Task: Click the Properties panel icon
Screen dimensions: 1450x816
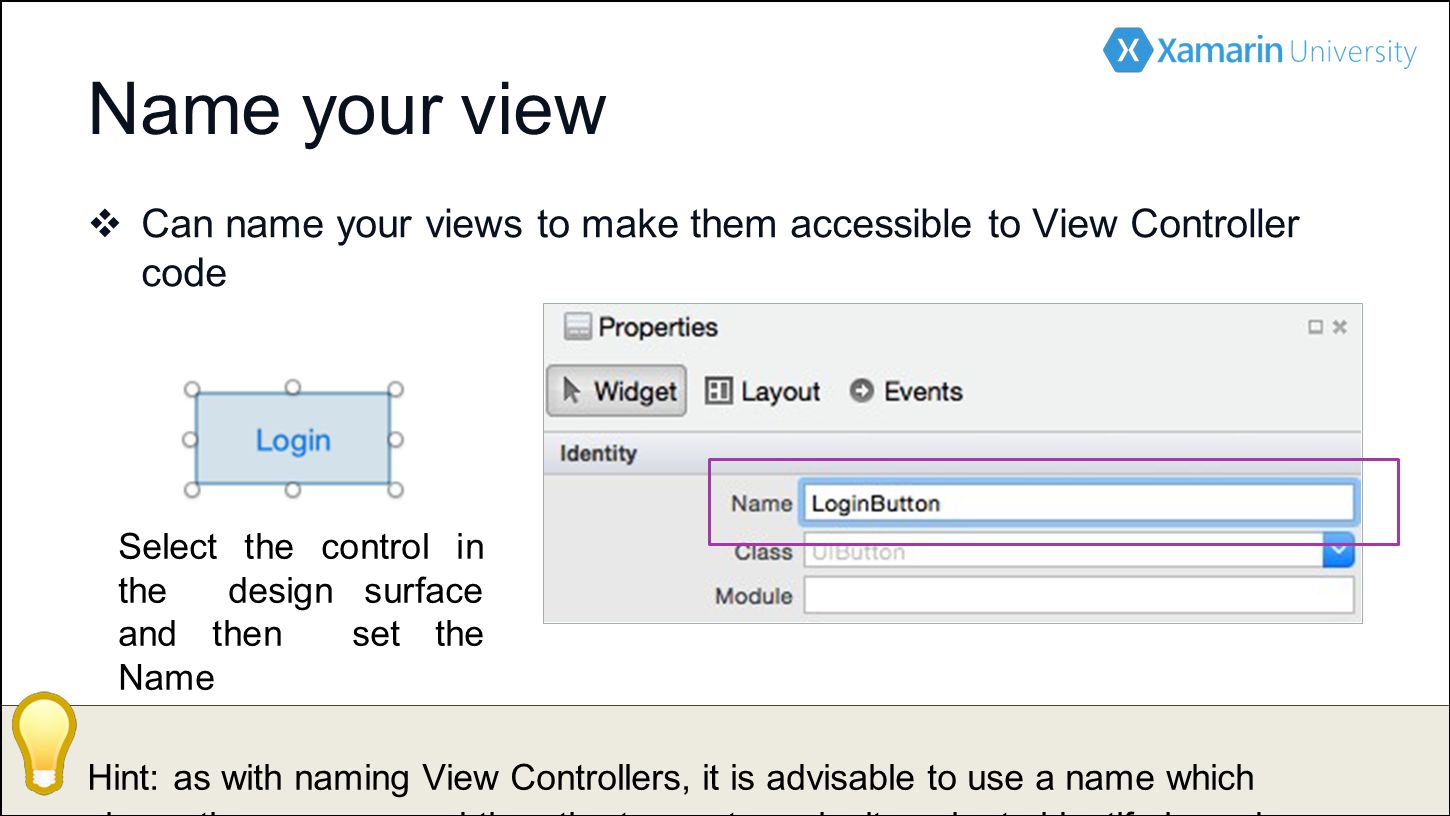Action: pos(577,327)
